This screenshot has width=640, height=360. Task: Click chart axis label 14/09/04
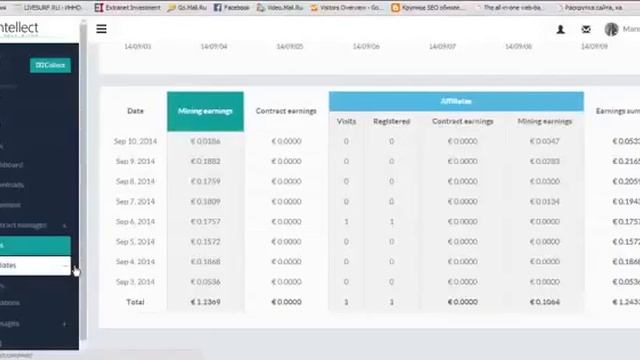pyautogui.click(x=213, y=47)
